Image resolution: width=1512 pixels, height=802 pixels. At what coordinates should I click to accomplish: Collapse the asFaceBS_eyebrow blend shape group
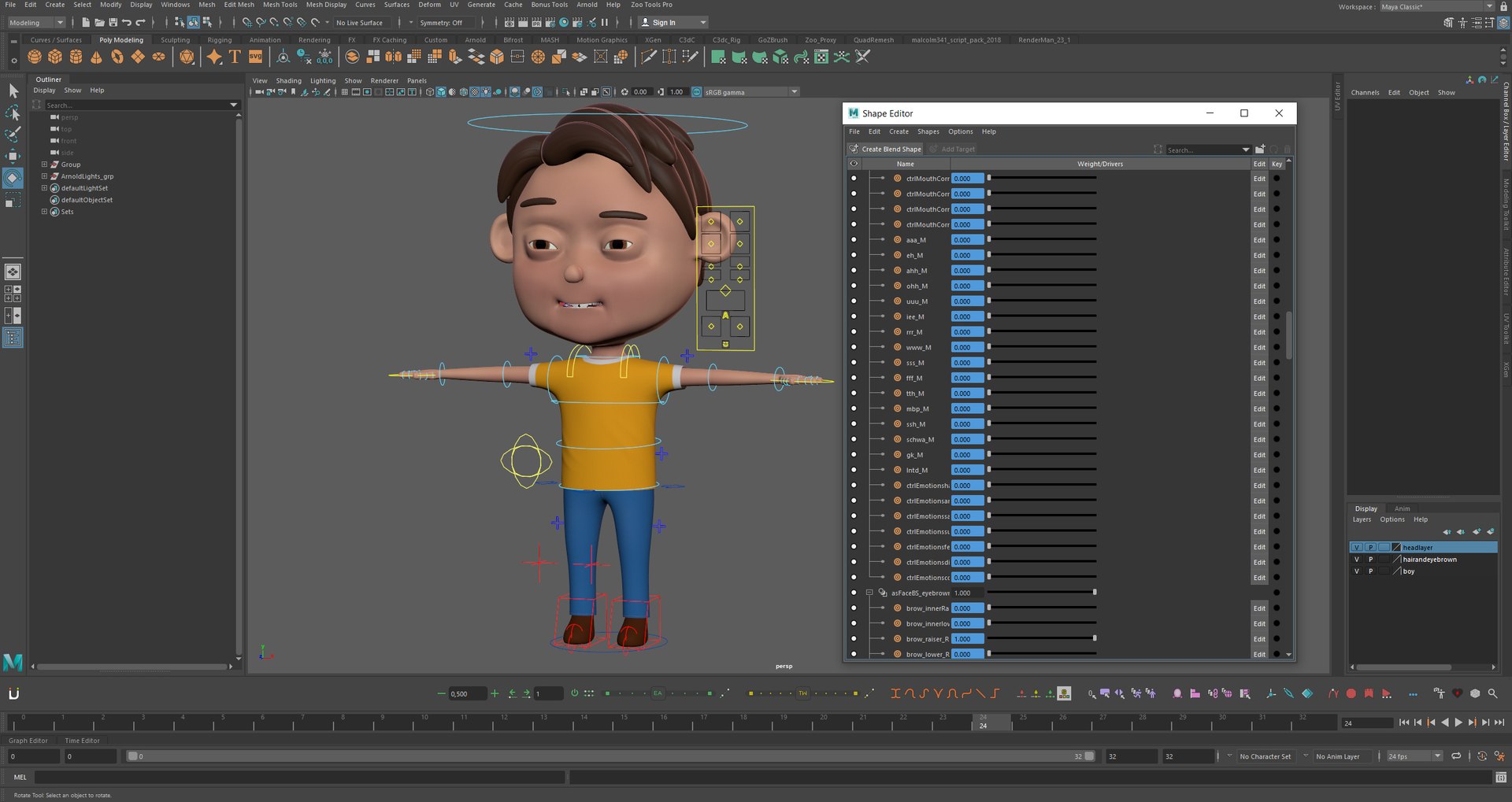click(869, 593)
